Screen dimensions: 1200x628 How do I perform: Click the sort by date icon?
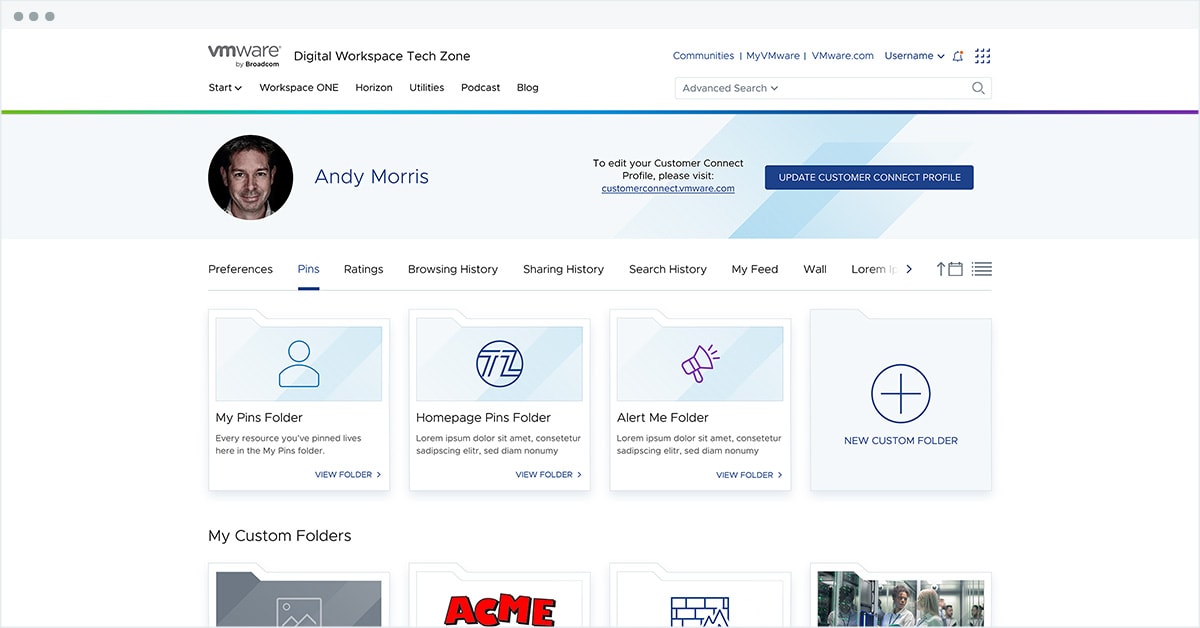coord(949,269)
